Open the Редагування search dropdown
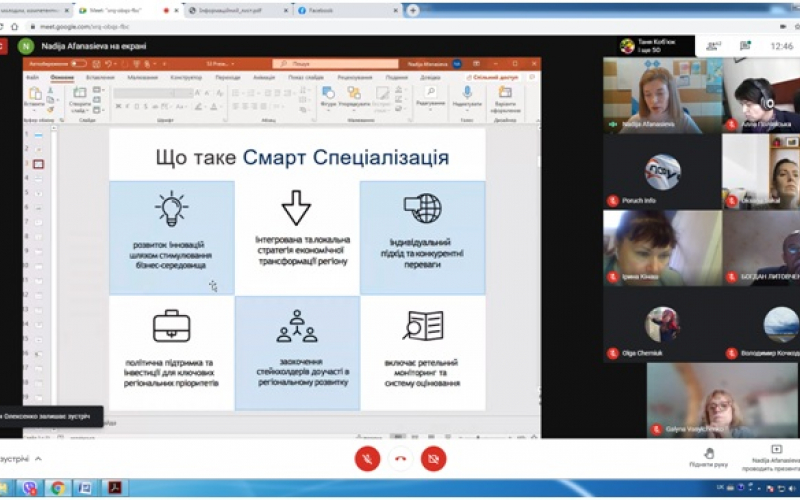Screen dimensions: 800x500 (430, 96)
